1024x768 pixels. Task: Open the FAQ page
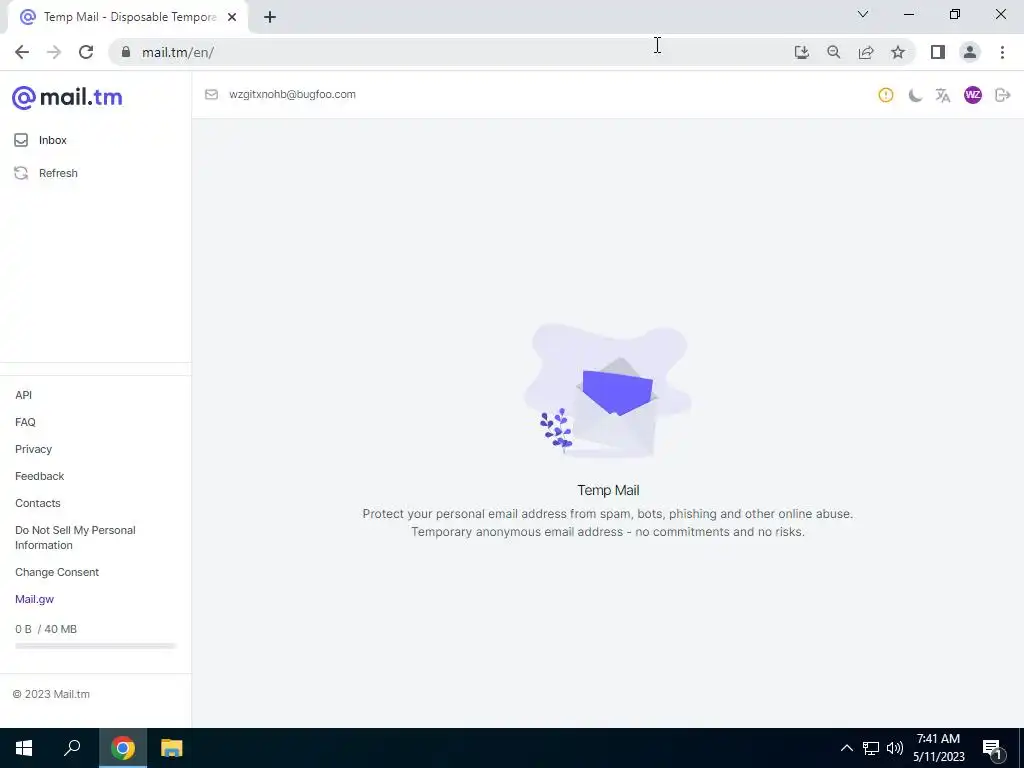[25, 422]
